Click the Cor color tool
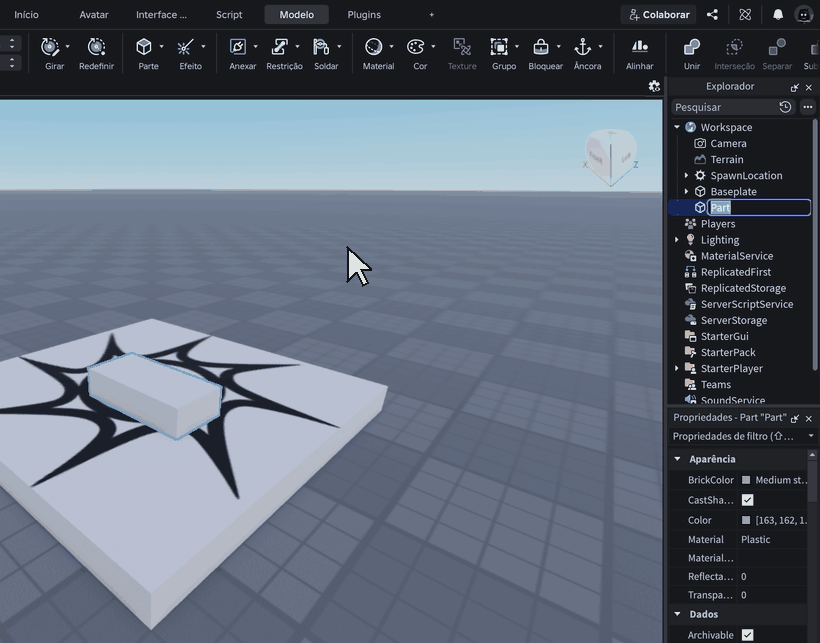This screenshot has width=820, height=643. (x=416, y=53)
